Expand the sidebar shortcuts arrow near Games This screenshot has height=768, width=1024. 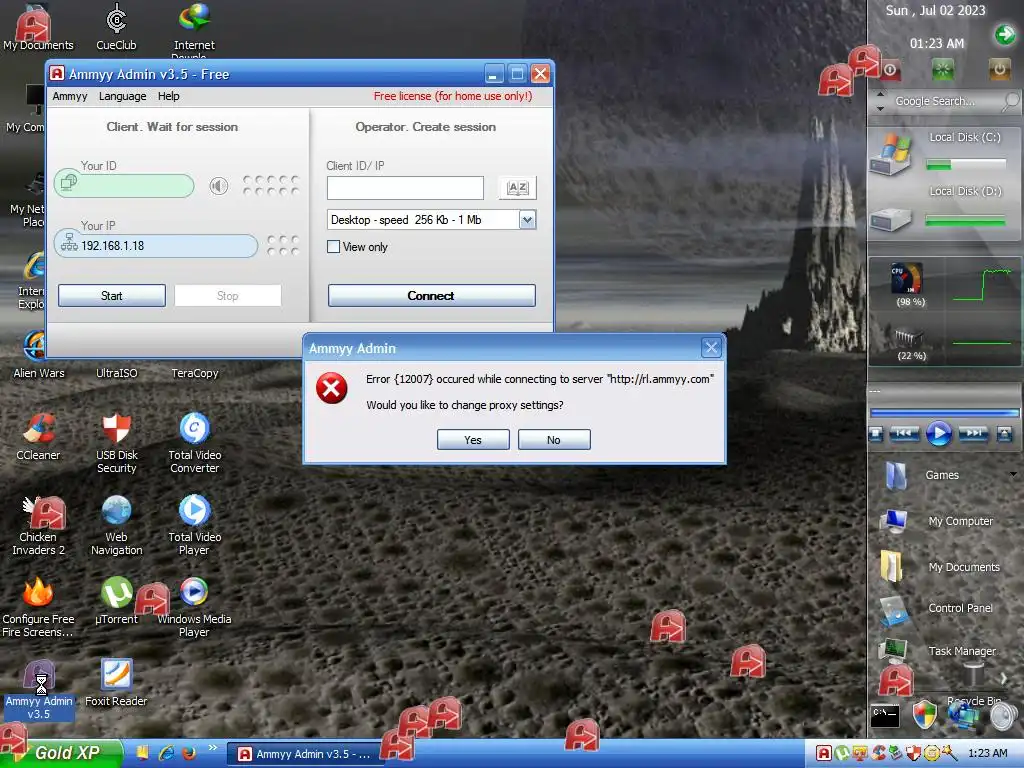coord(1014,474)
